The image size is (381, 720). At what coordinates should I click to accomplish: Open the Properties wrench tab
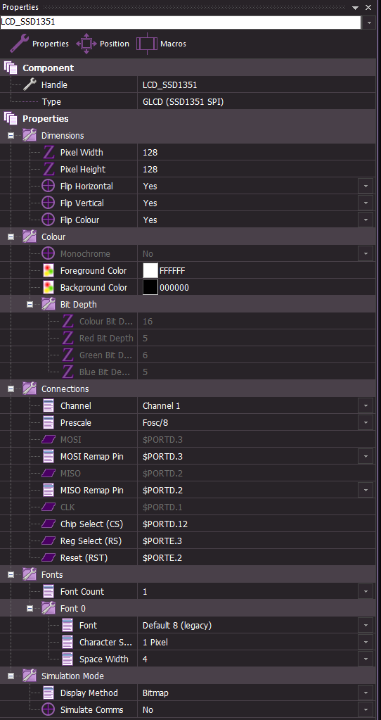(39, 44)
